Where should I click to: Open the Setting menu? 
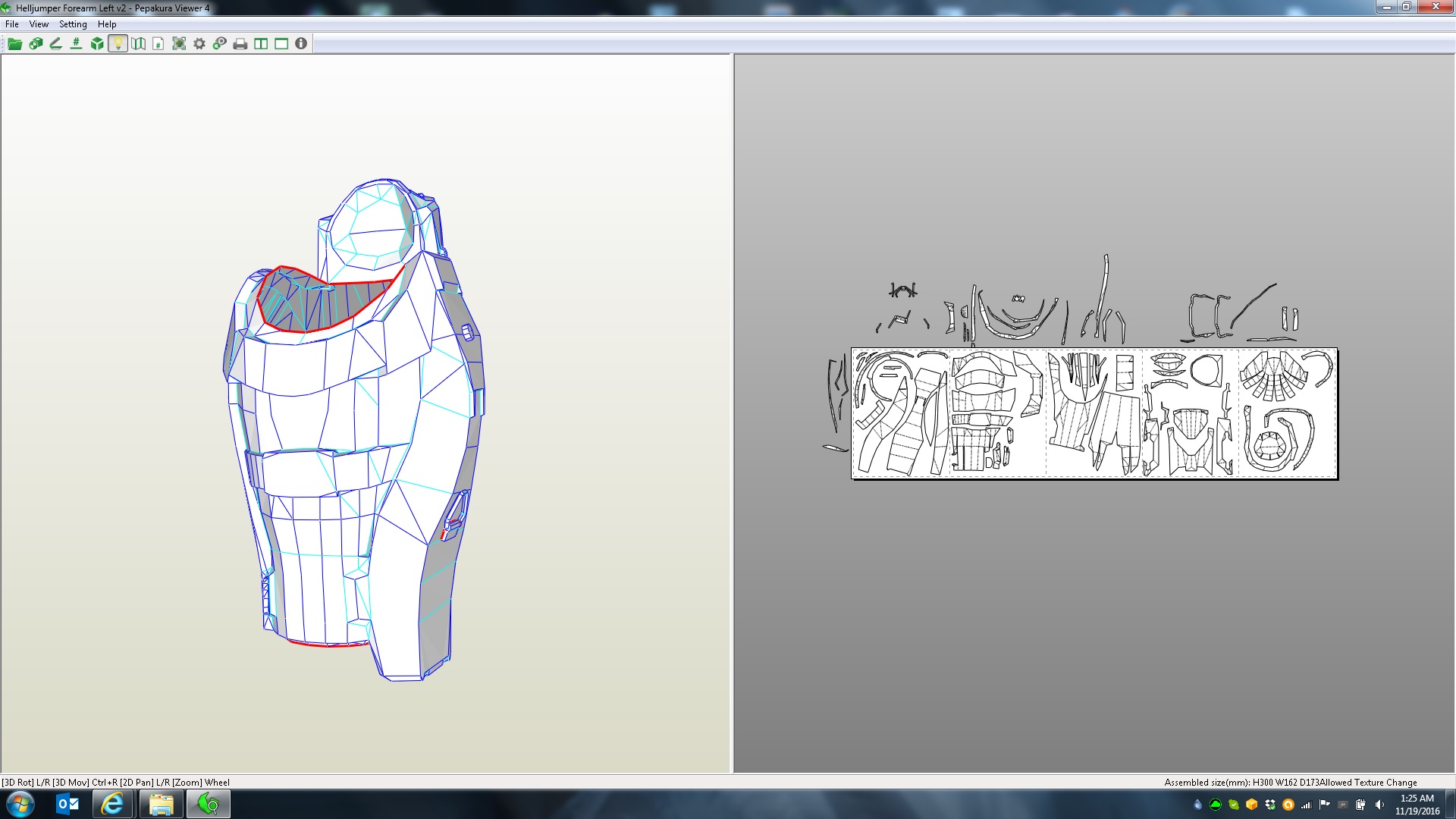tap(73, 24)
